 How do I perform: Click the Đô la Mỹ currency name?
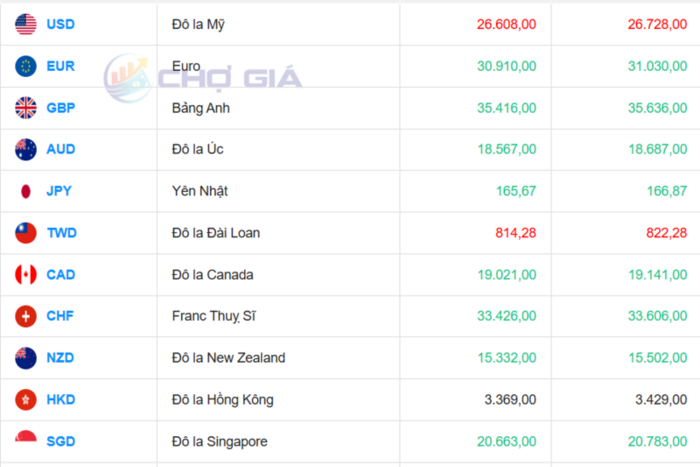[x=198, y=24]
